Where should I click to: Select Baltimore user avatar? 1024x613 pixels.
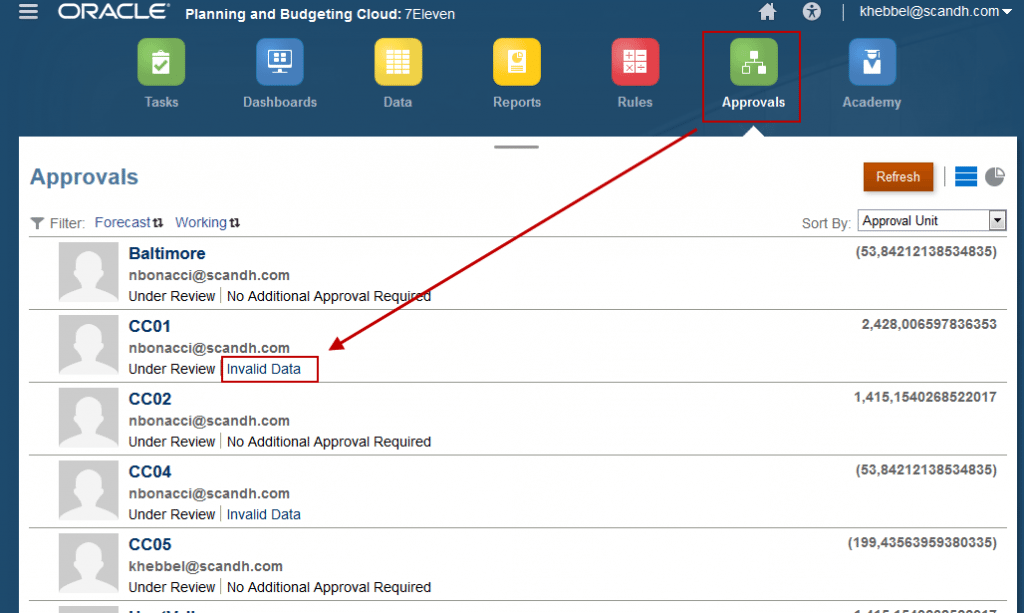coord(88,272)
